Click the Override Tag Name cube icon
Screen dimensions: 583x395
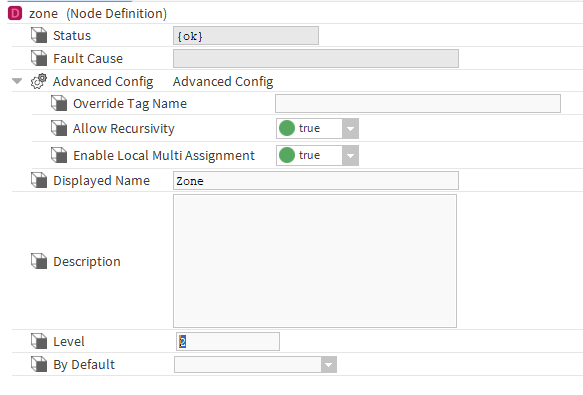click(59, 103)
